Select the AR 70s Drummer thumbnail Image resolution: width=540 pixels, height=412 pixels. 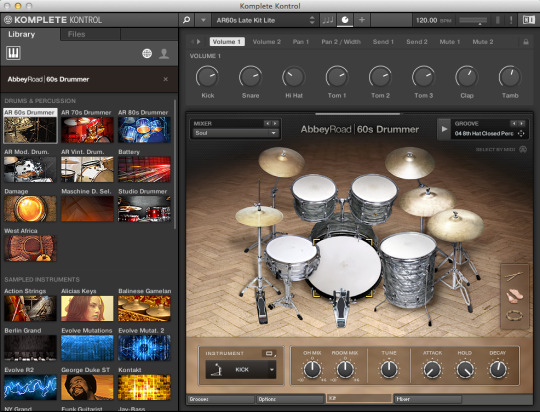87,130
